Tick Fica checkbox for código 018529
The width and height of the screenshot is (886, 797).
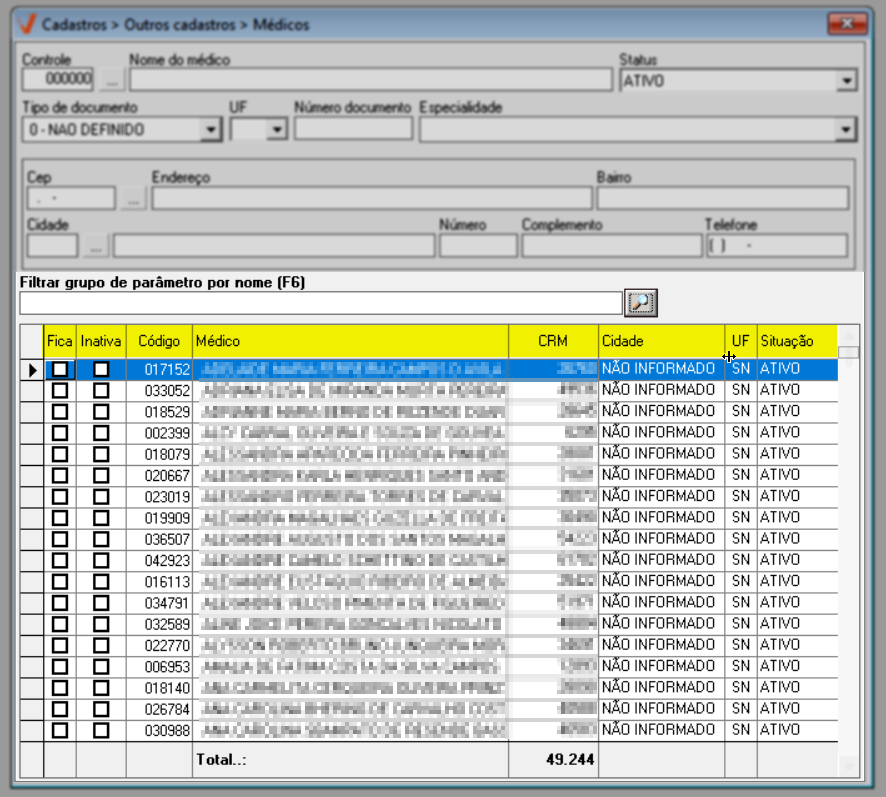tap(61, 411)
